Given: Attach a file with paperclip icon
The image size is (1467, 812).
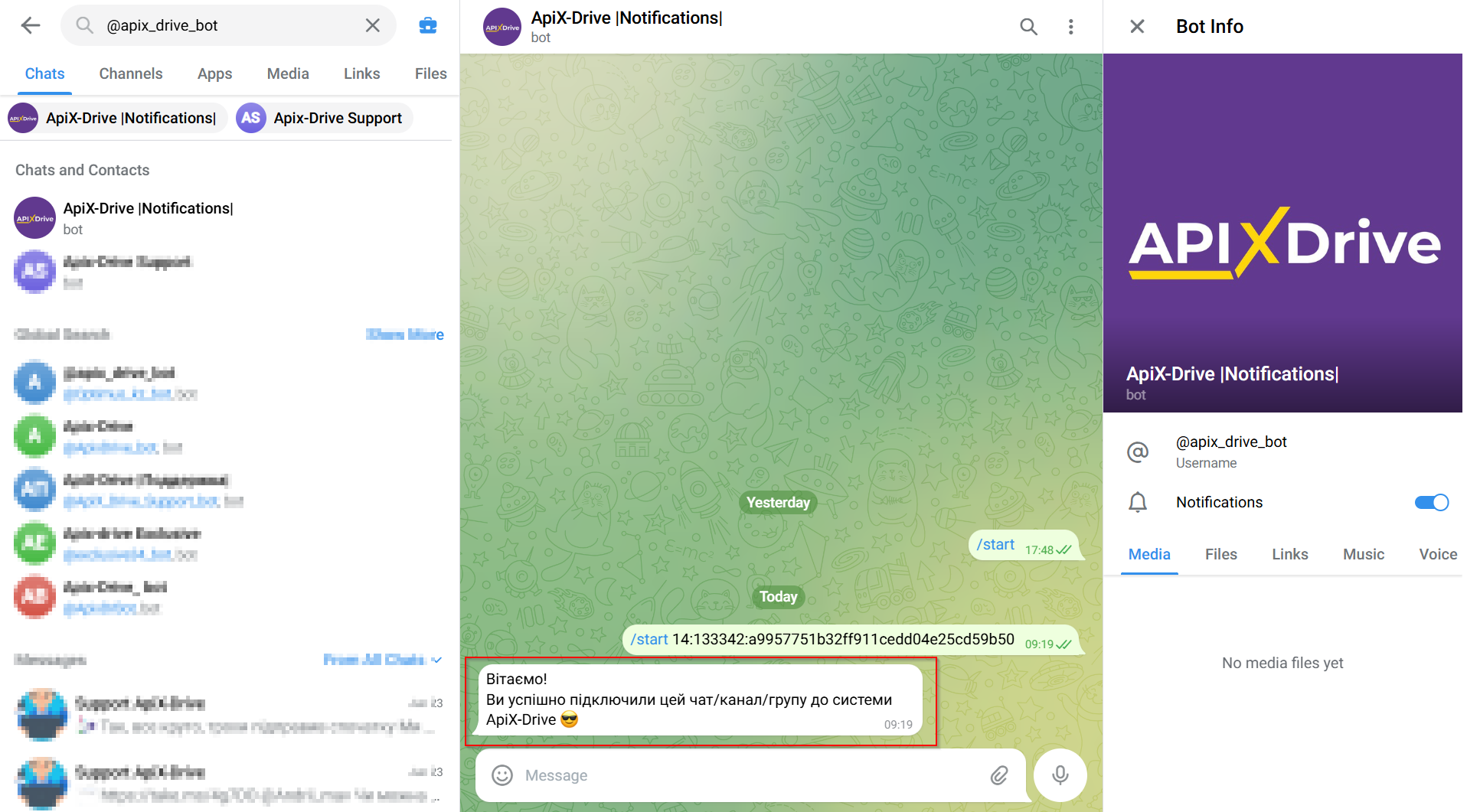Looking at the screenshot, I should click(999, 775).
